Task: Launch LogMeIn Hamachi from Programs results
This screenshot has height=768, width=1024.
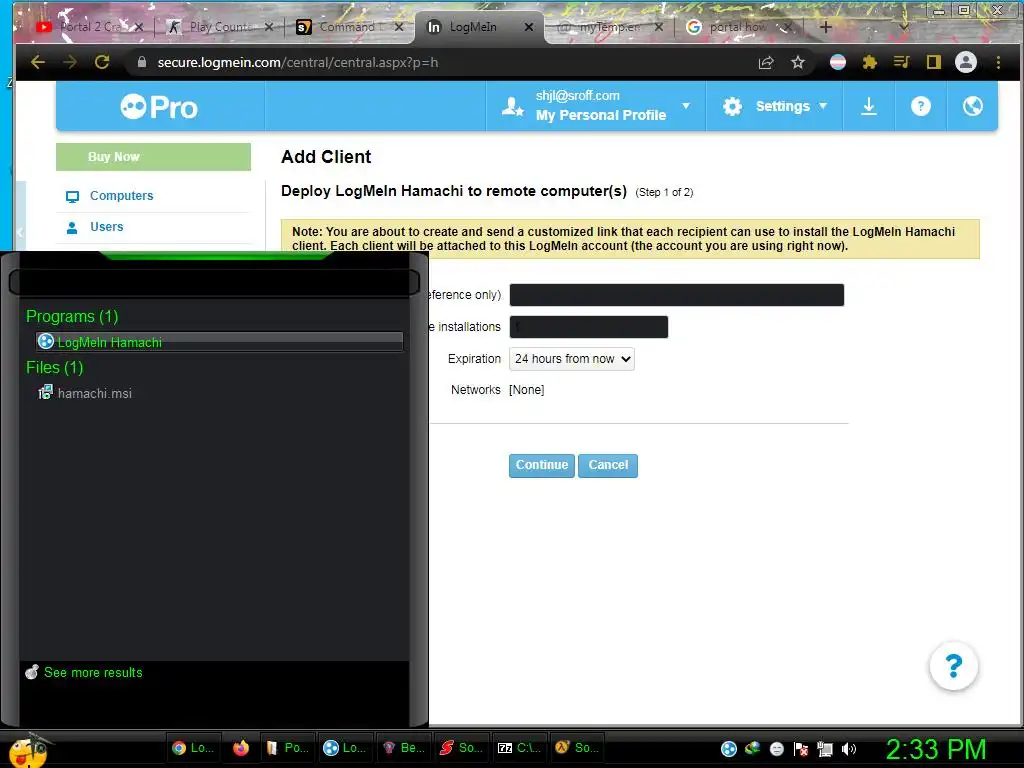Action: coord(220,342)
